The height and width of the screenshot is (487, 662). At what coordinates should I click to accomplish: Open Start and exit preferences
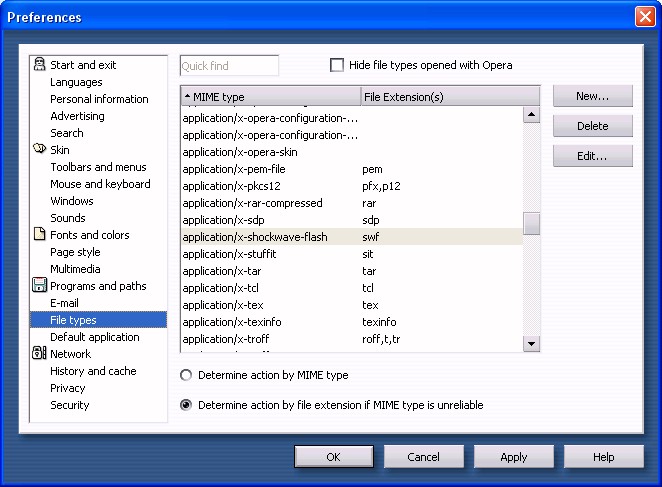point(83,65)
